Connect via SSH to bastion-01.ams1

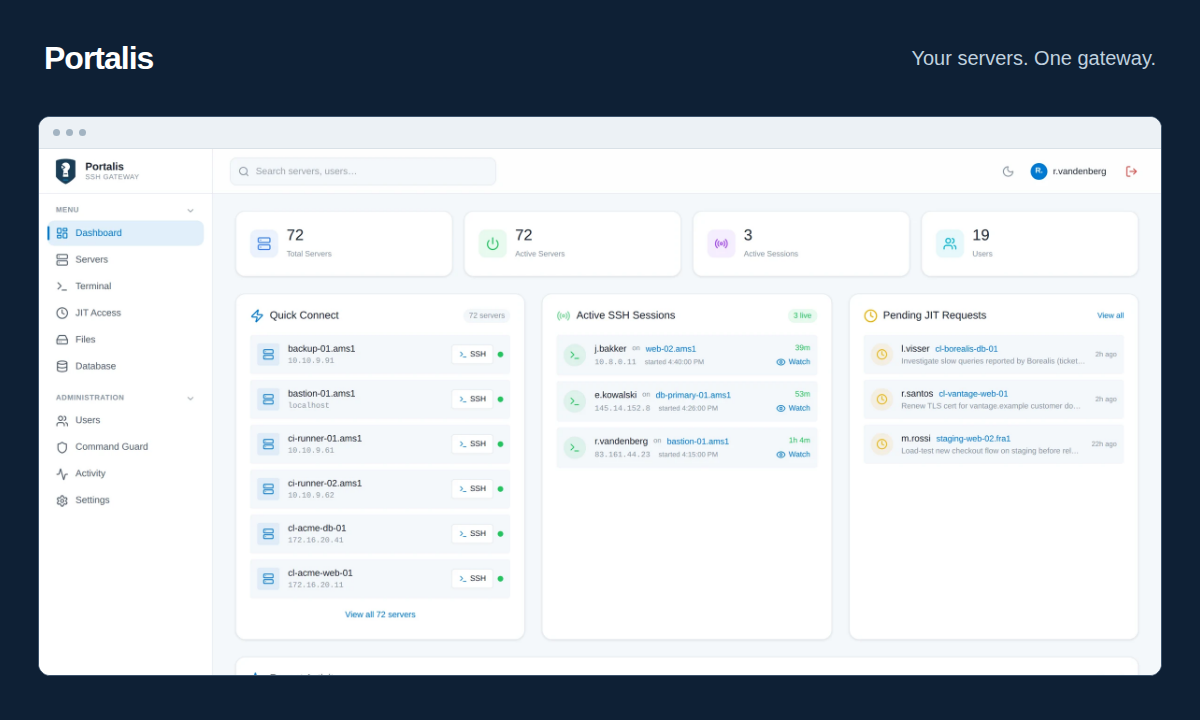point(472,399)
